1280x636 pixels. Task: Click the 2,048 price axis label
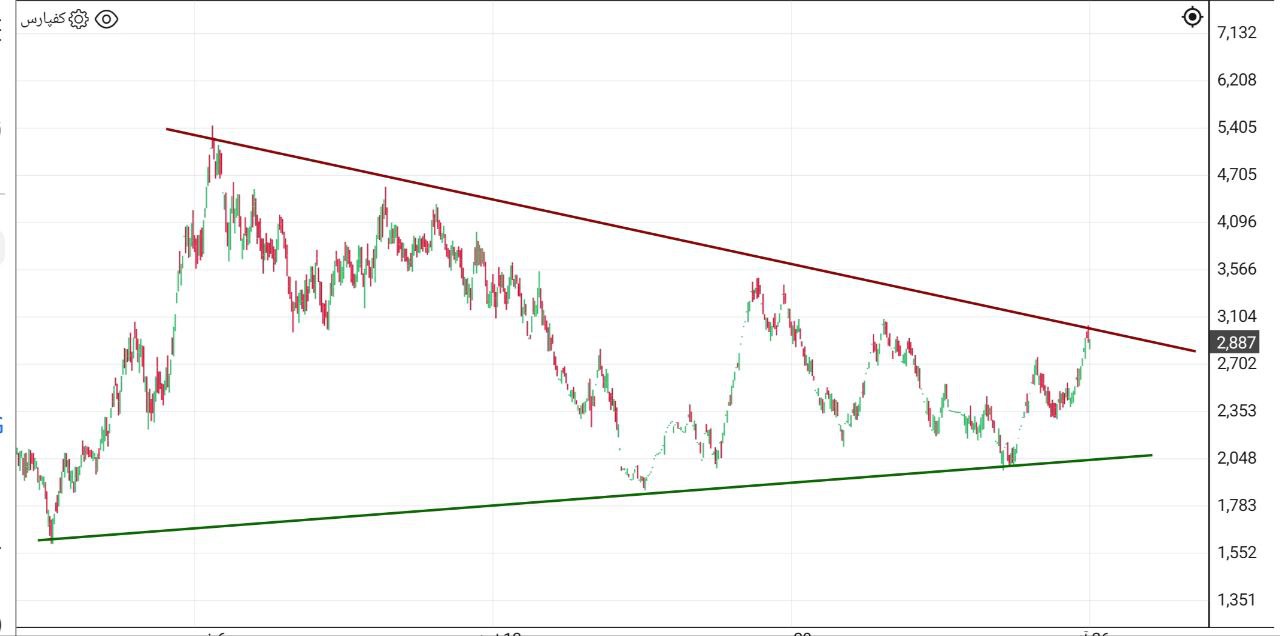coord(1236,458)
